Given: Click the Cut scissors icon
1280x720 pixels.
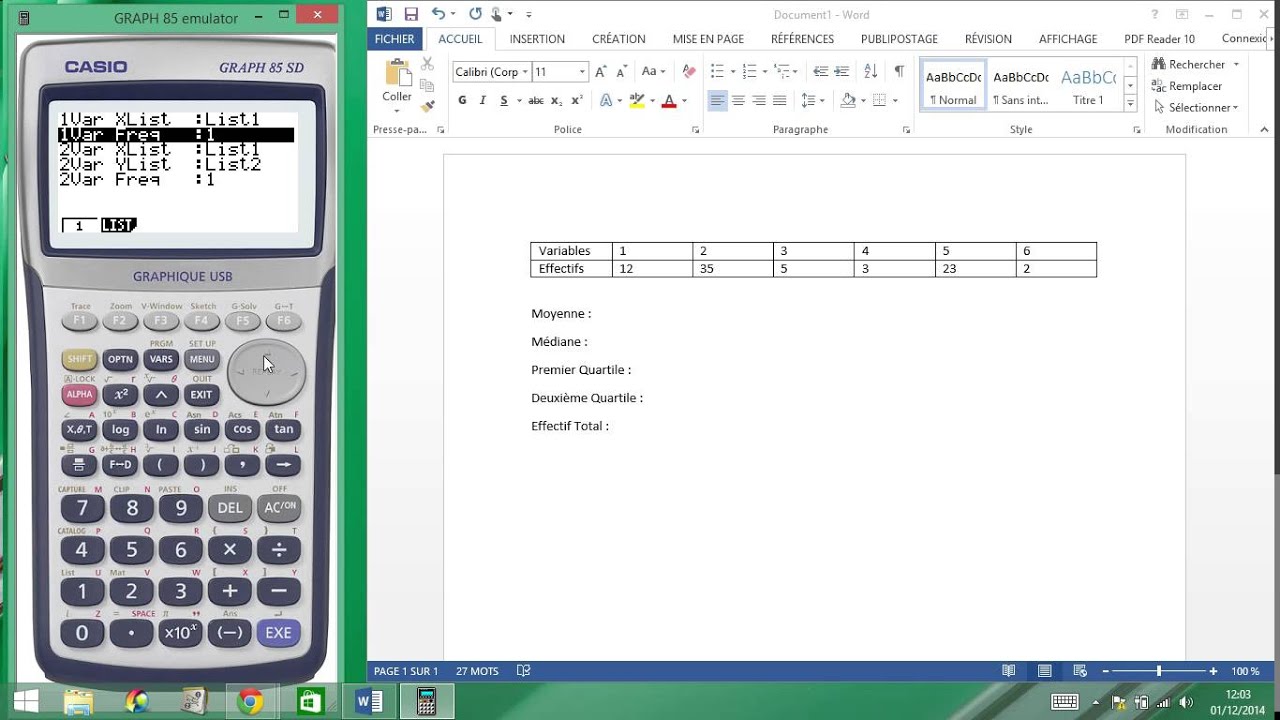Looking at the screenshot, I should 427,63.
